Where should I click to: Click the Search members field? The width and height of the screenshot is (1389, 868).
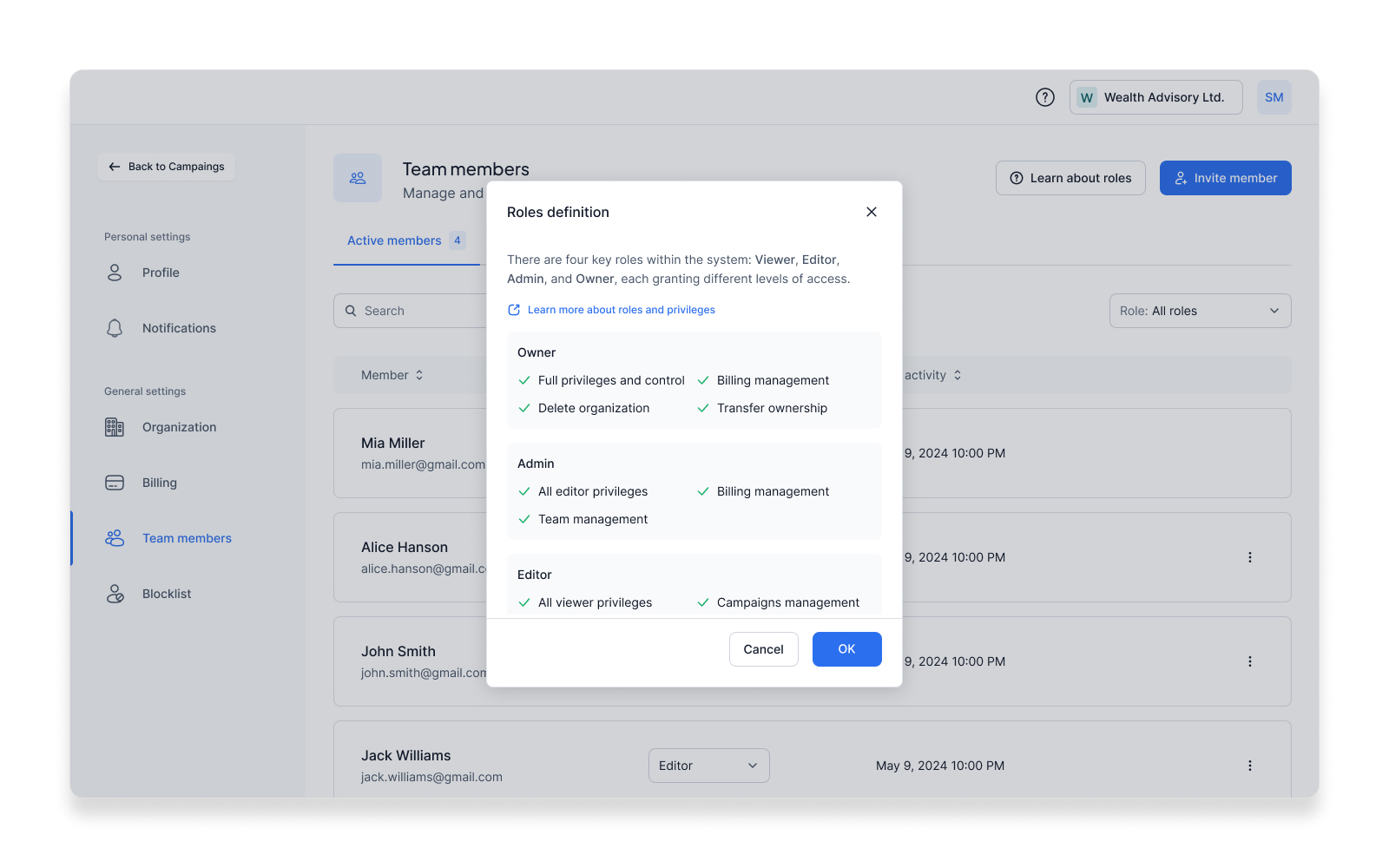click(410, 311)
